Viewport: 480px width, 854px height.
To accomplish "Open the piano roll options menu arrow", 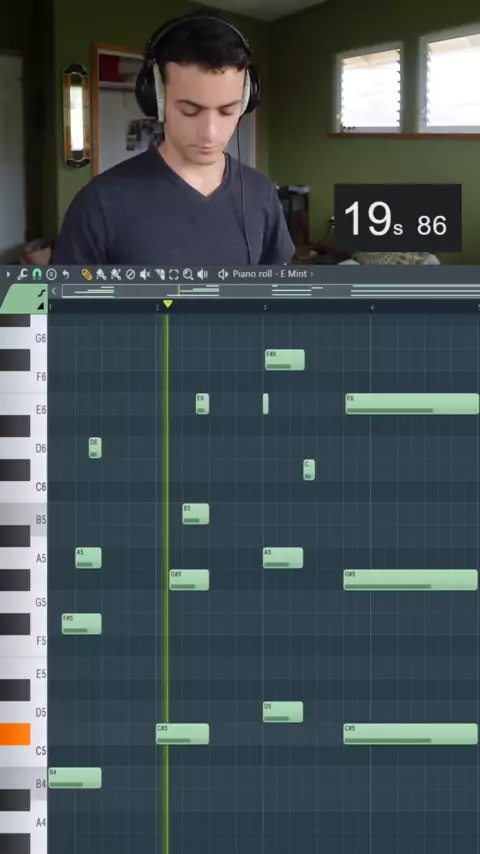I will coord(8,274).
